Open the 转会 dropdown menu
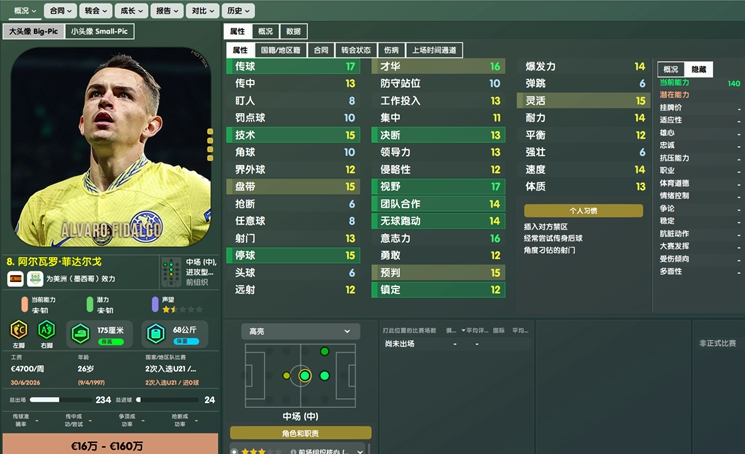Screen dimensions: 745x454 coord(96,10)
